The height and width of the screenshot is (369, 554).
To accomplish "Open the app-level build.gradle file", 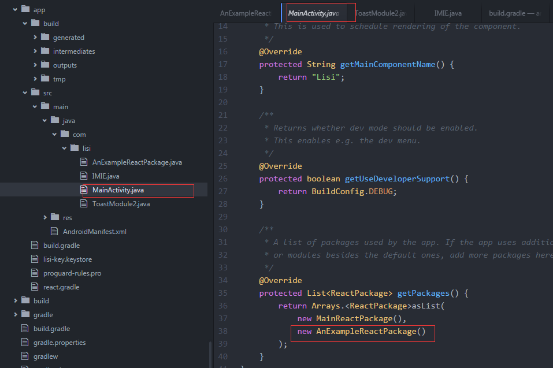I will pyautogui.click(x=61, y=245).
